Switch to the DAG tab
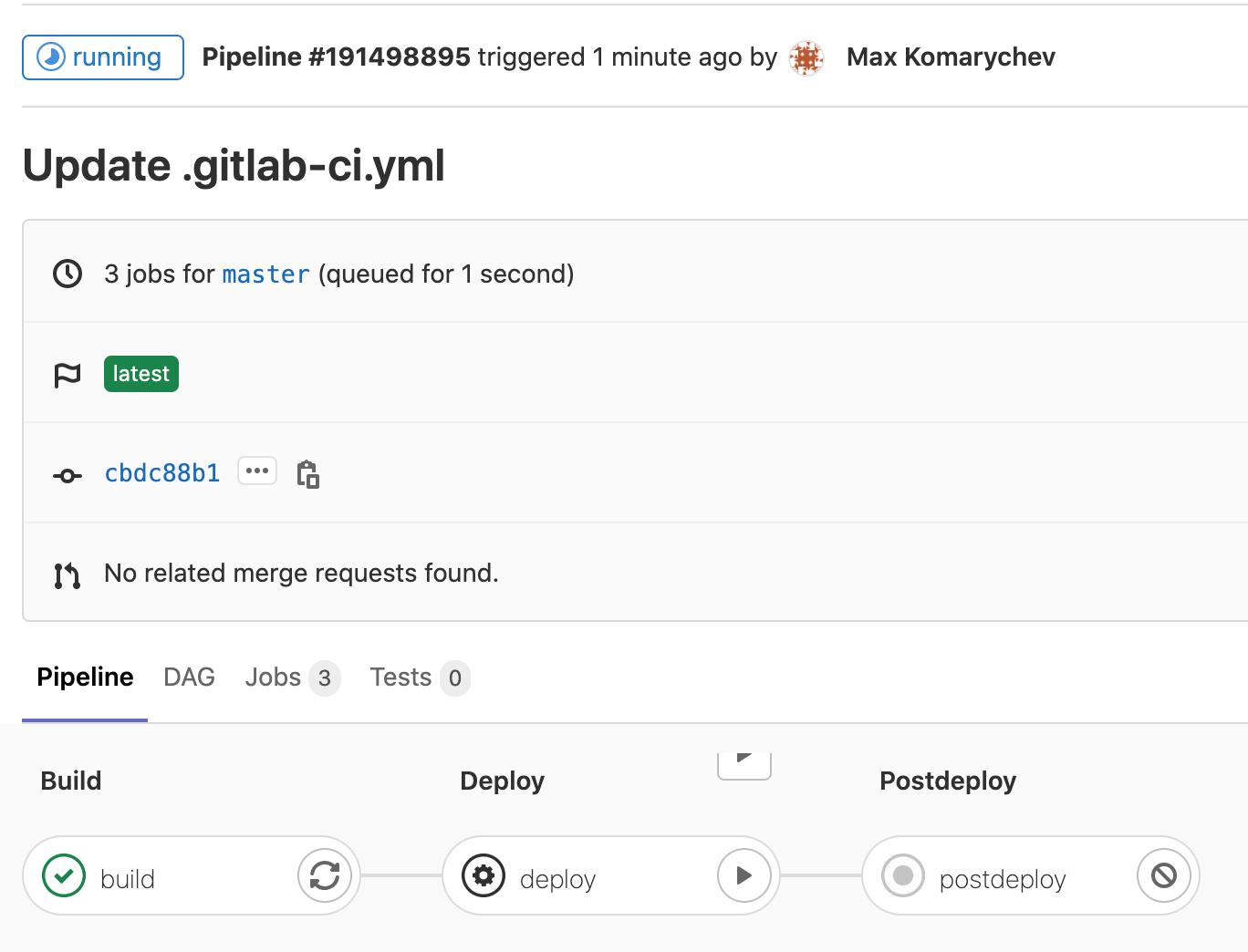This screenshot has height=952, width=1248. click(x=189, y=678)
